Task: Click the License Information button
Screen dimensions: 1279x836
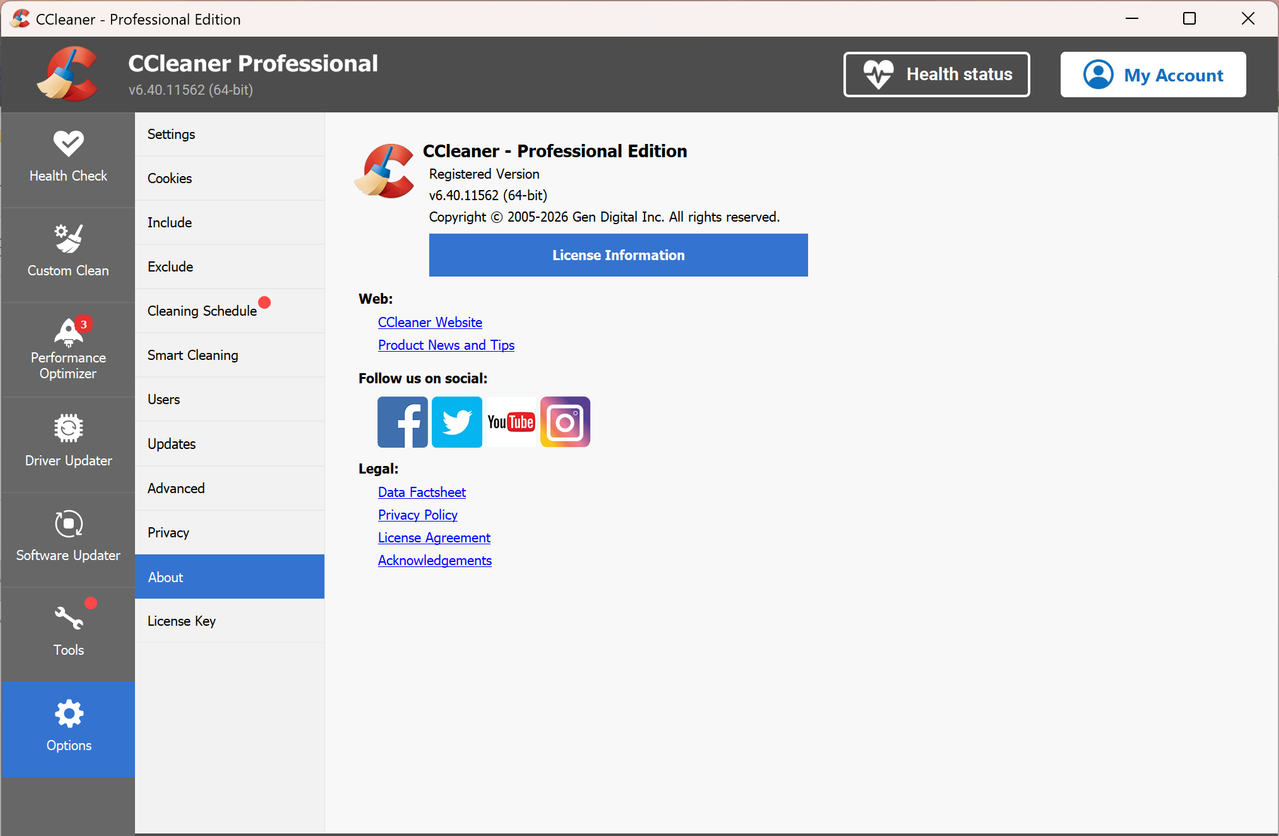Action: pos(618,255)
